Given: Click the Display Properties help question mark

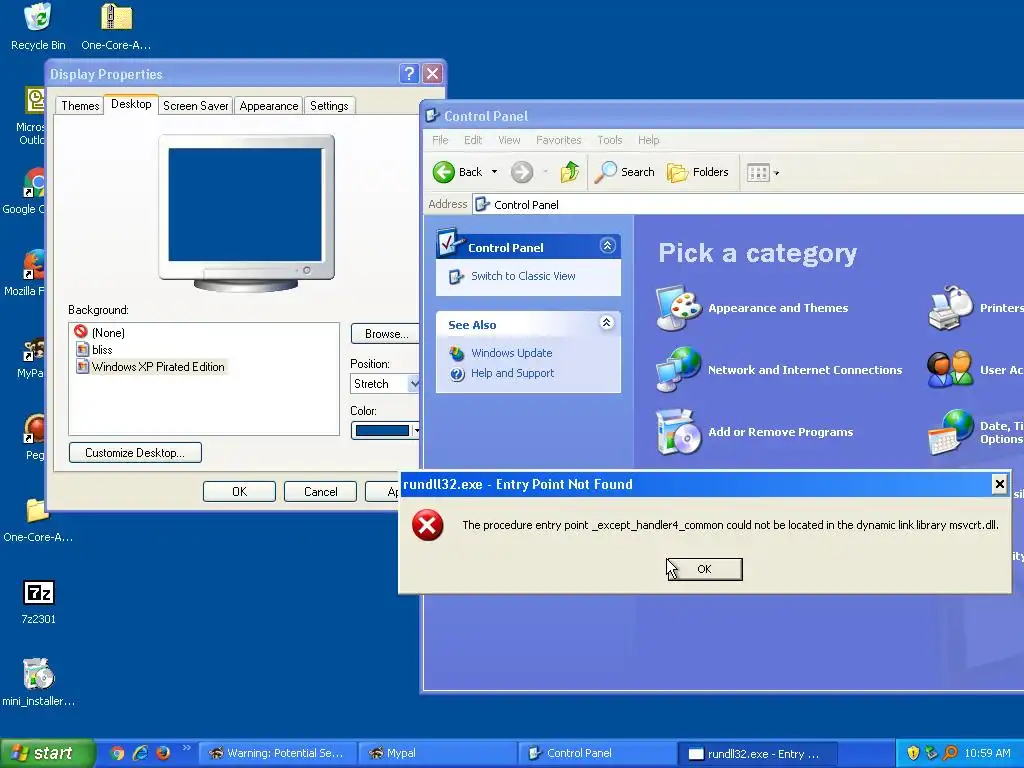Looking at the screenshot, I should [x=409, y=73].
